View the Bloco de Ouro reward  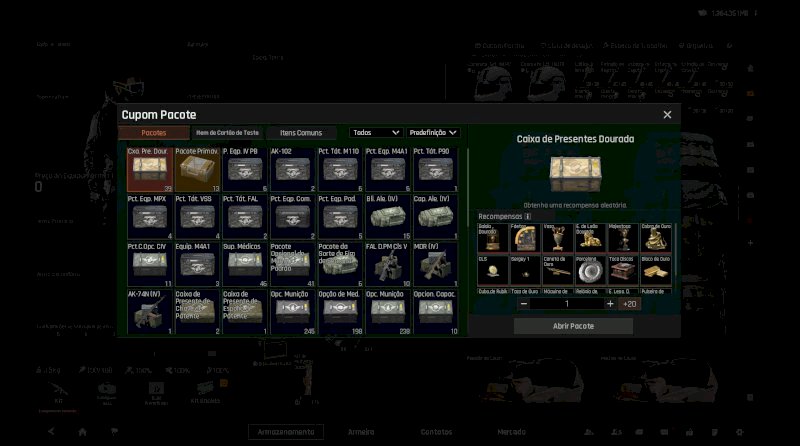tap(655, 270)
